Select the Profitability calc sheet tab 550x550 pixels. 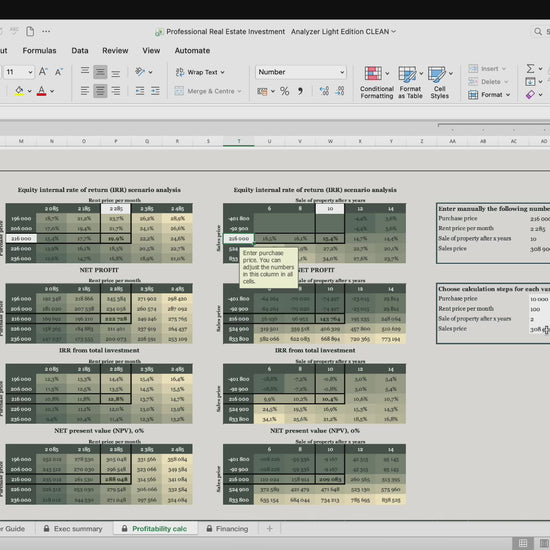tap(155, 529)
